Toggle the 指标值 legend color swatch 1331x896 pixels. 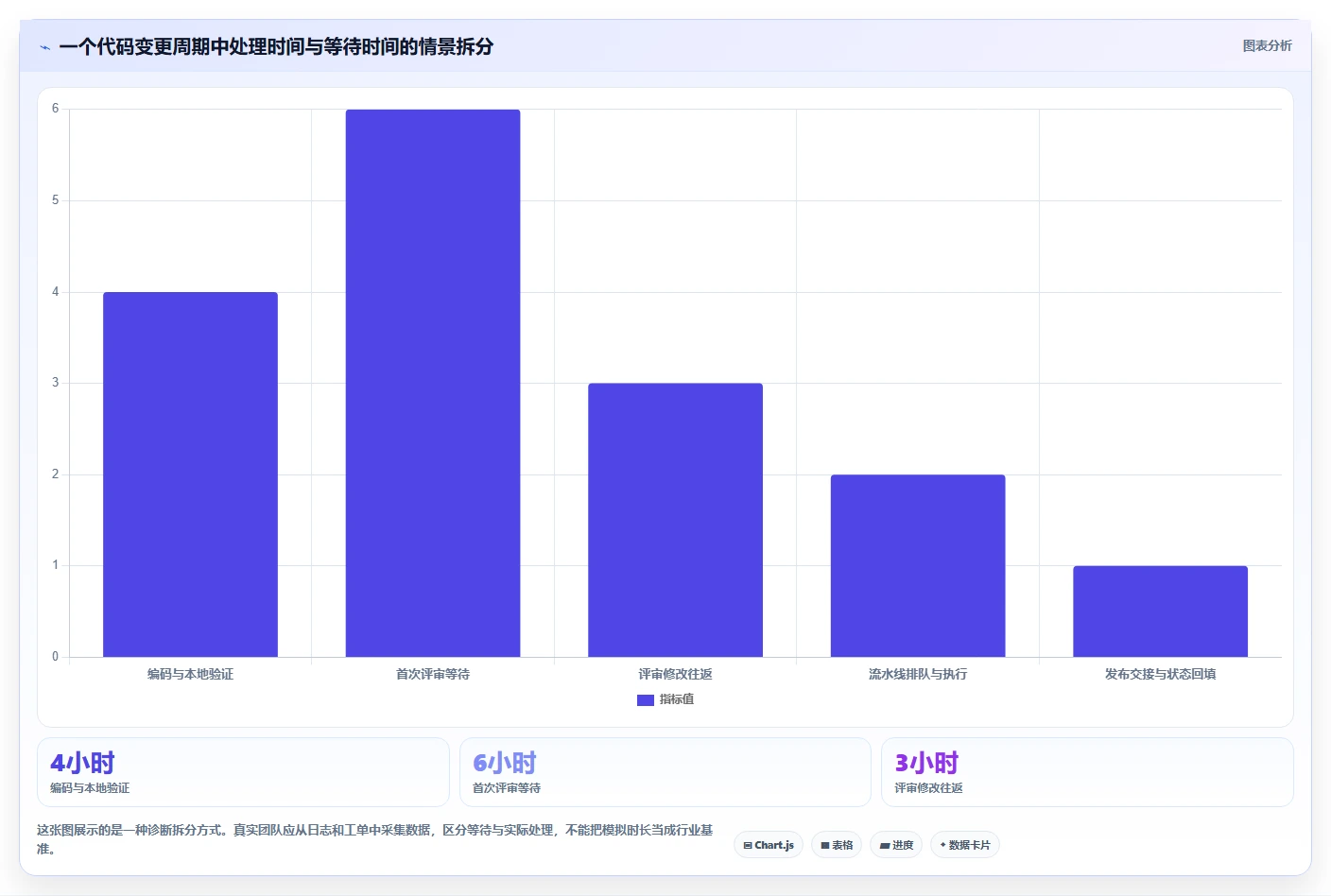click(x=646, y=700)
